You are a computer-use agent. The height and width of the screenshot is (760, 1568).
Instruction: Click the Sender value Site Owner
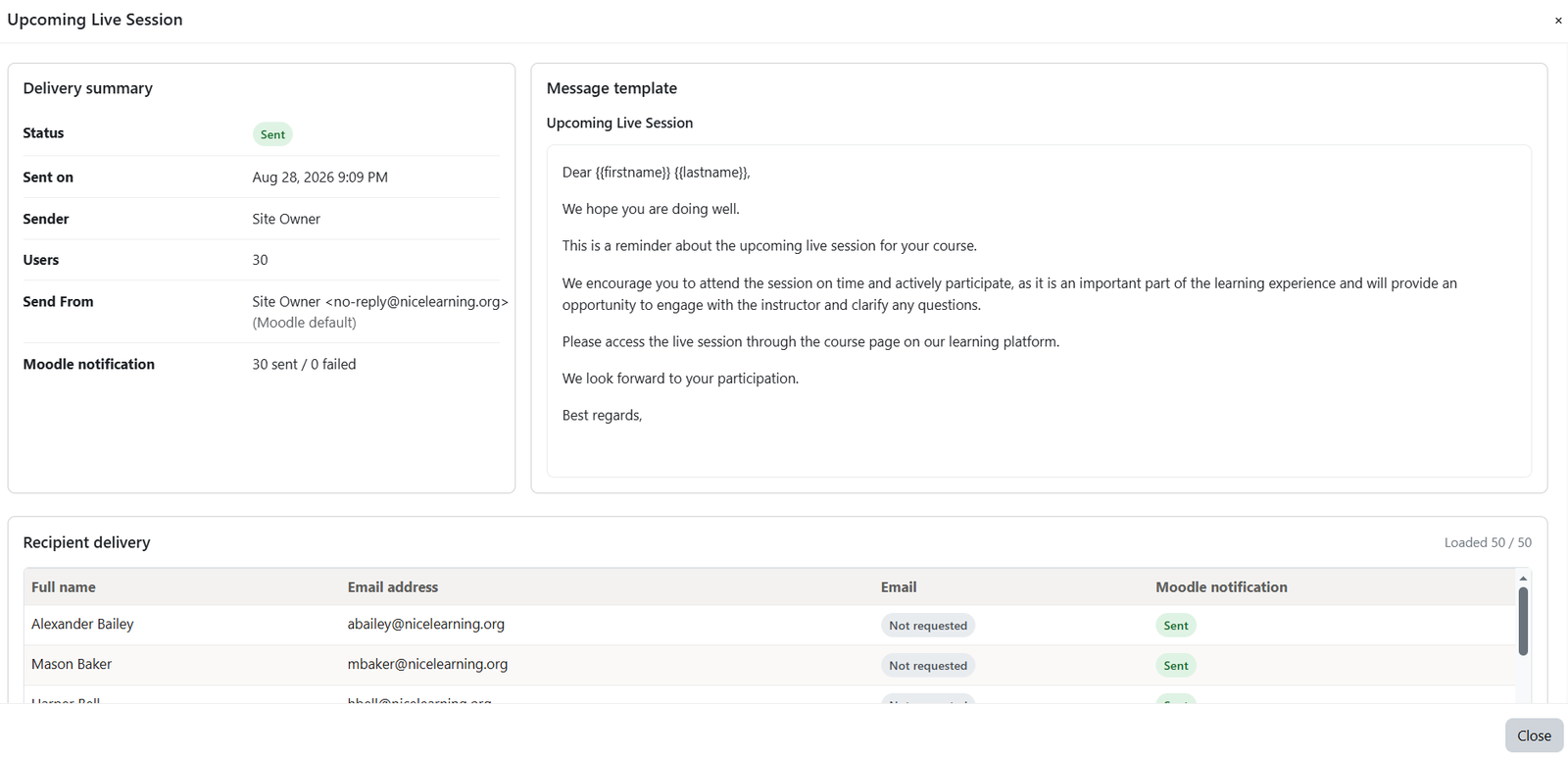click(x=286, y=219)
